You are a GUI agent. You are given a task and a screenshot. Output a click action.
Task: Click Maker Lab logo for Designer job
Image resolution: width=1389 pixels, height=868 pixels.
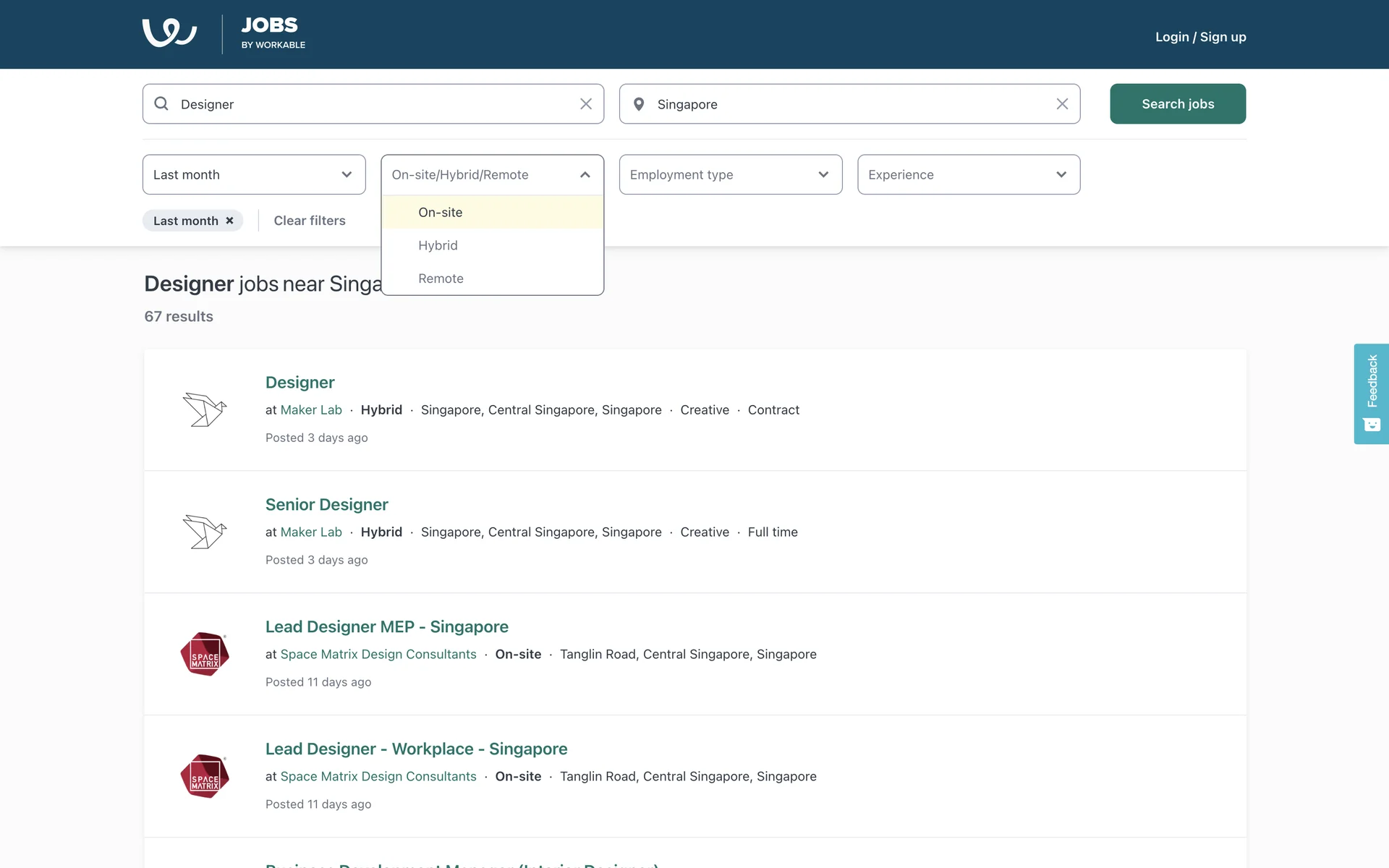205,409
